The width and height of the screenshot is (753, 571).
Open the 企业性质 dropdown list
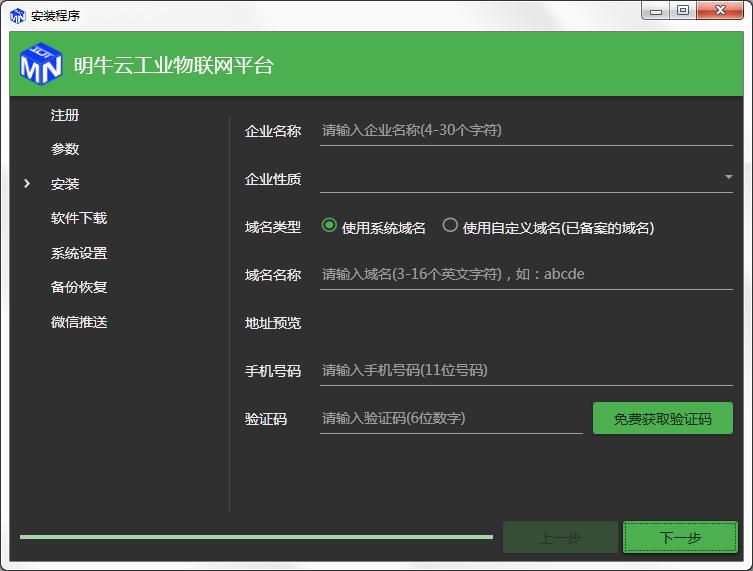point(526,178)
